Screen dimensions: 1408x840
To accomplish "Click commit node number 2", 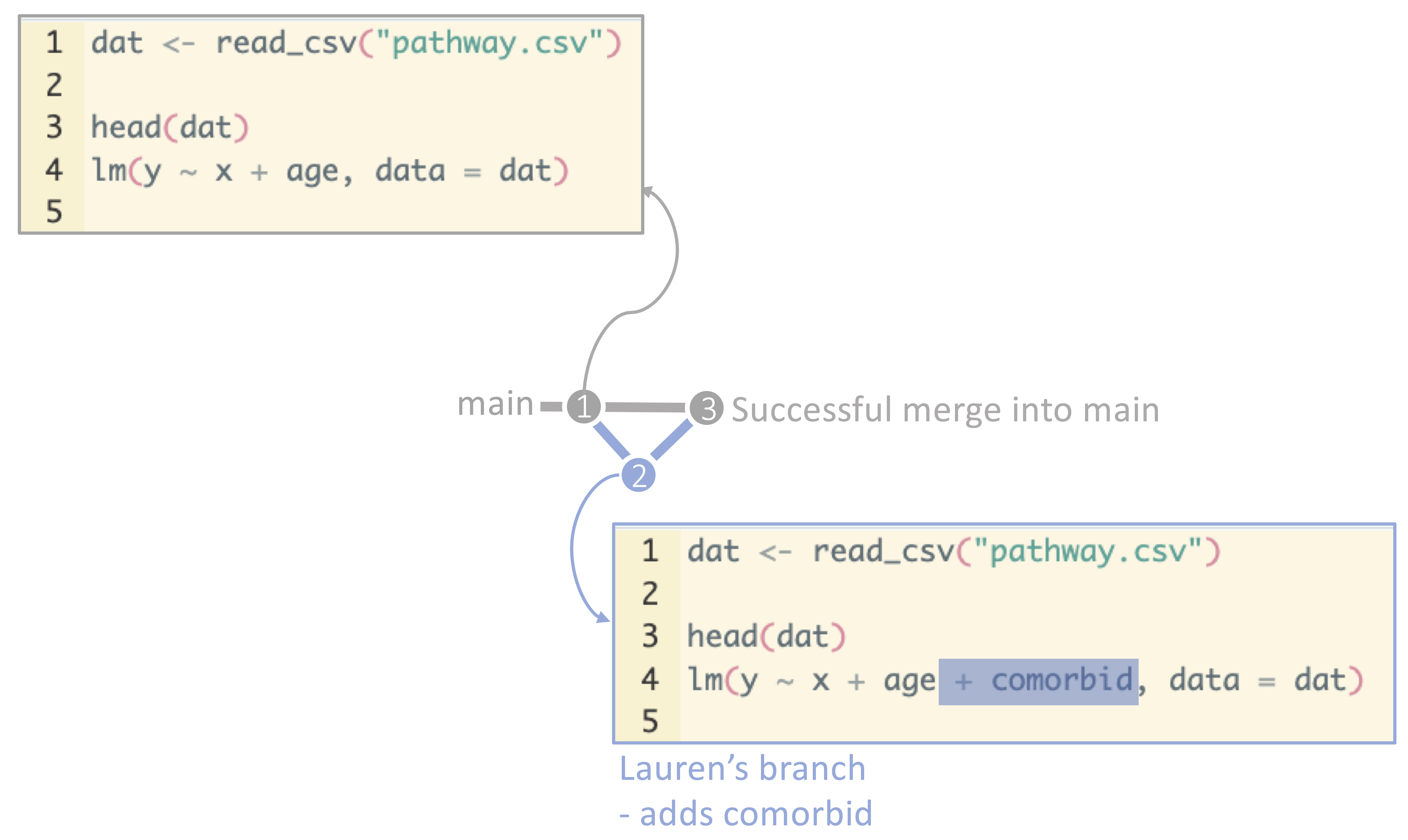I will [638, 475].
